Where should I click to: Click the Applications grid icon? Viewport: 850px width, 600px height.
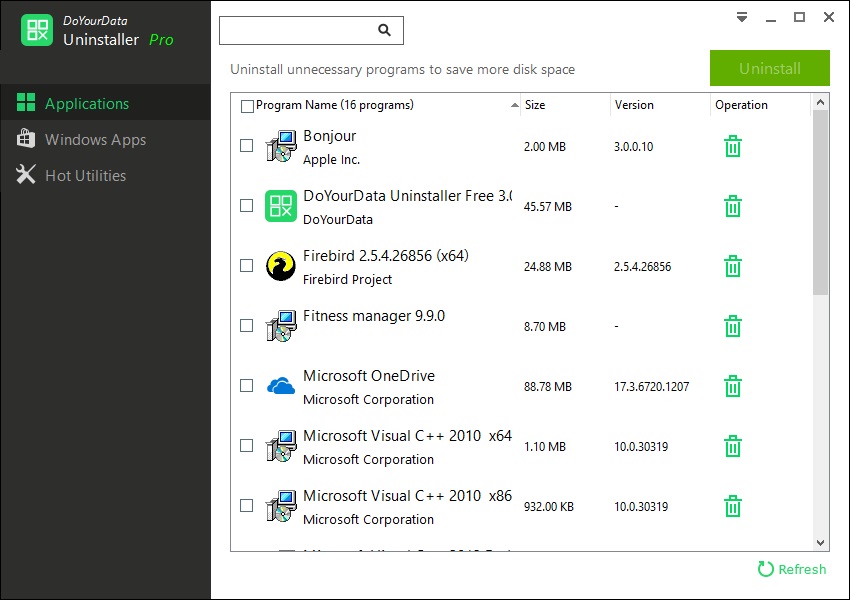click(x=26, y=102)
